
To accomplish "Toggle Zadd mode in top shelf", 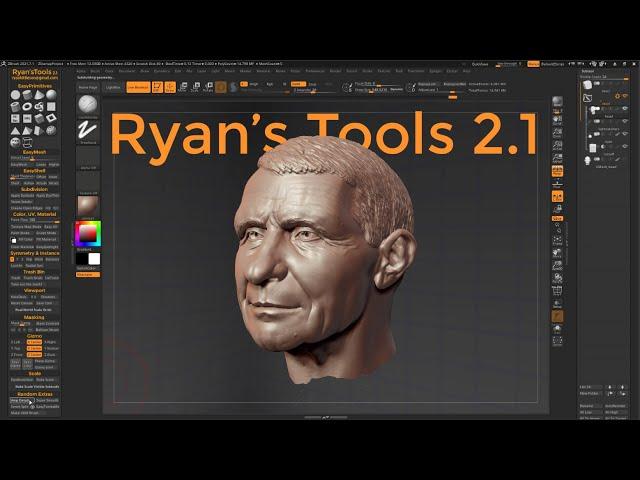I will (x=298, y=84).
